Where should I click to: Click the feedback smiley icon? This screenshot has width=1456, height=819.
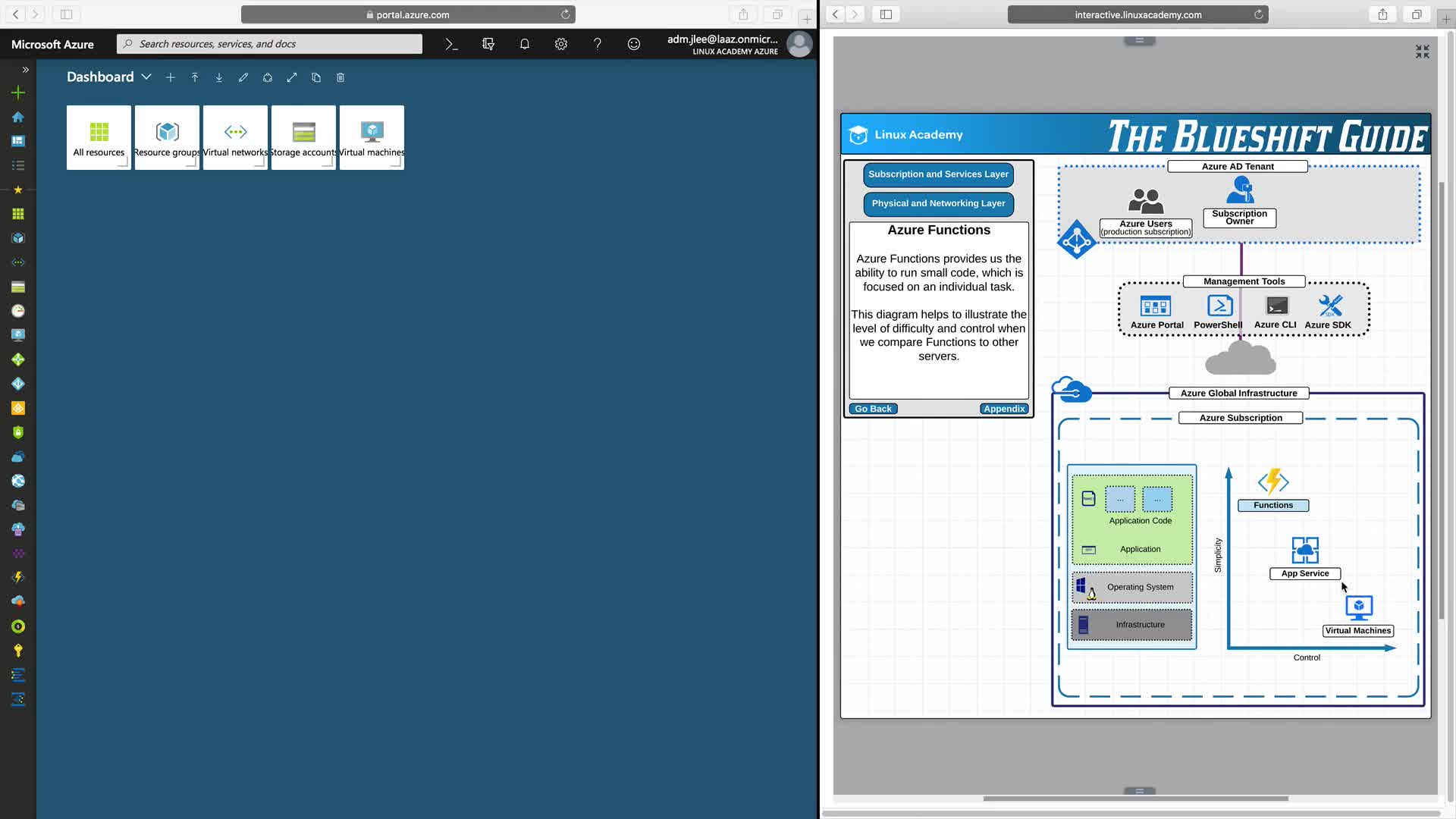pos(634,44)
